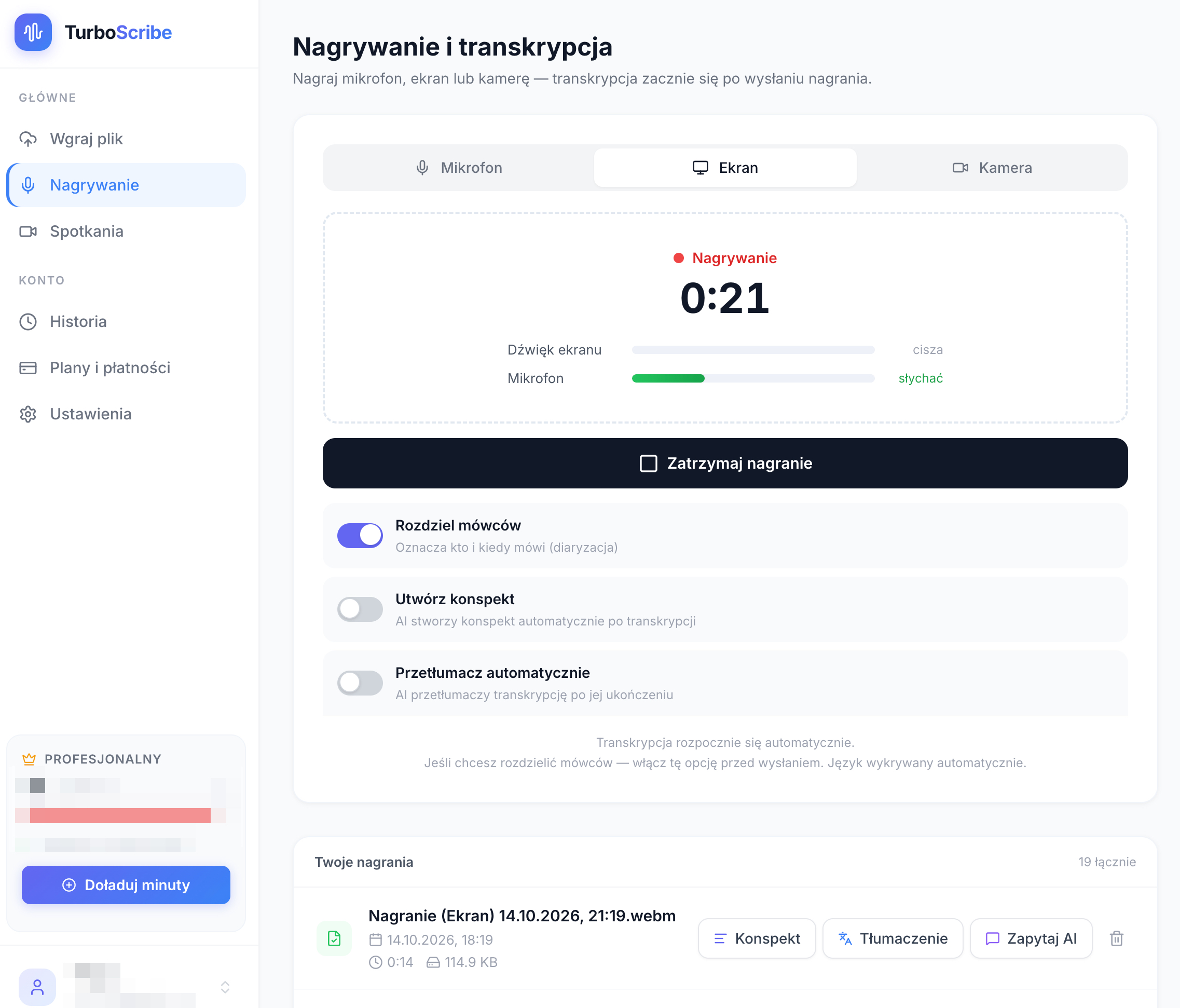Click the calendar icon beside 14.10.2026, 18:19

tap(375, 939)
